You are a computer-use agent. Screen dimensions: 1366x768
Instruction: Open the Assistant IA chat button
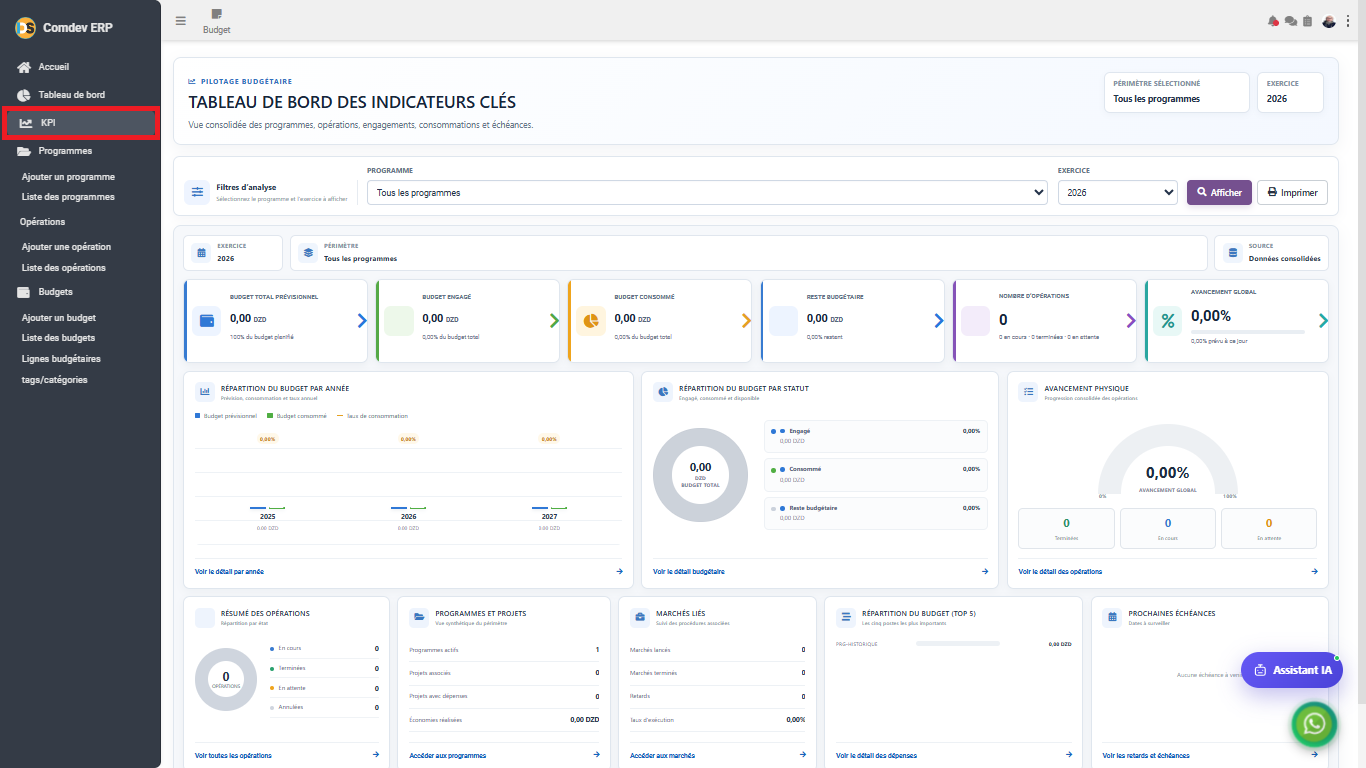coord(1292,670)
